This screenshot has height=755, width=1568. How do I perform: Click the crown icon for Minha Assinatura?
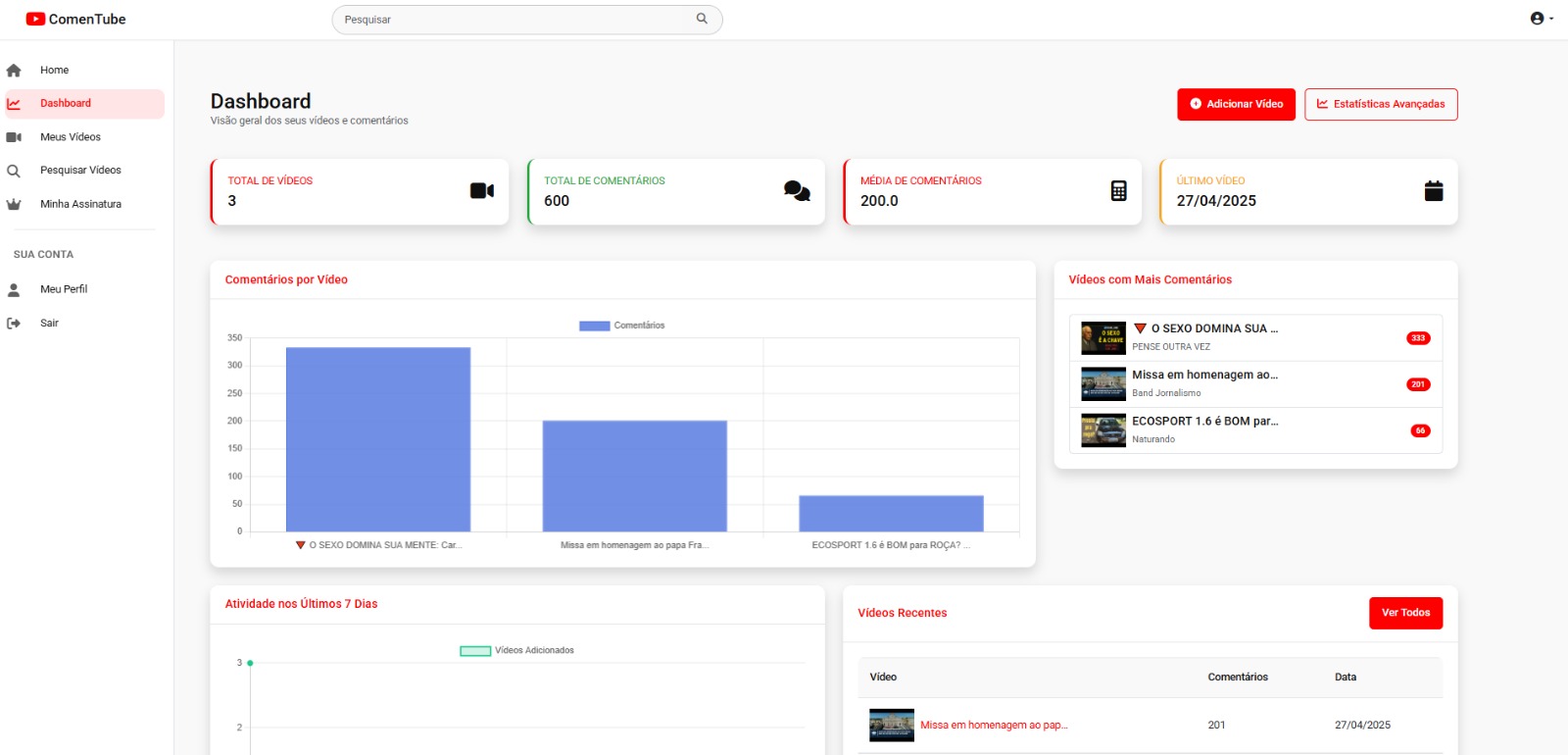[x=14, y=205]
